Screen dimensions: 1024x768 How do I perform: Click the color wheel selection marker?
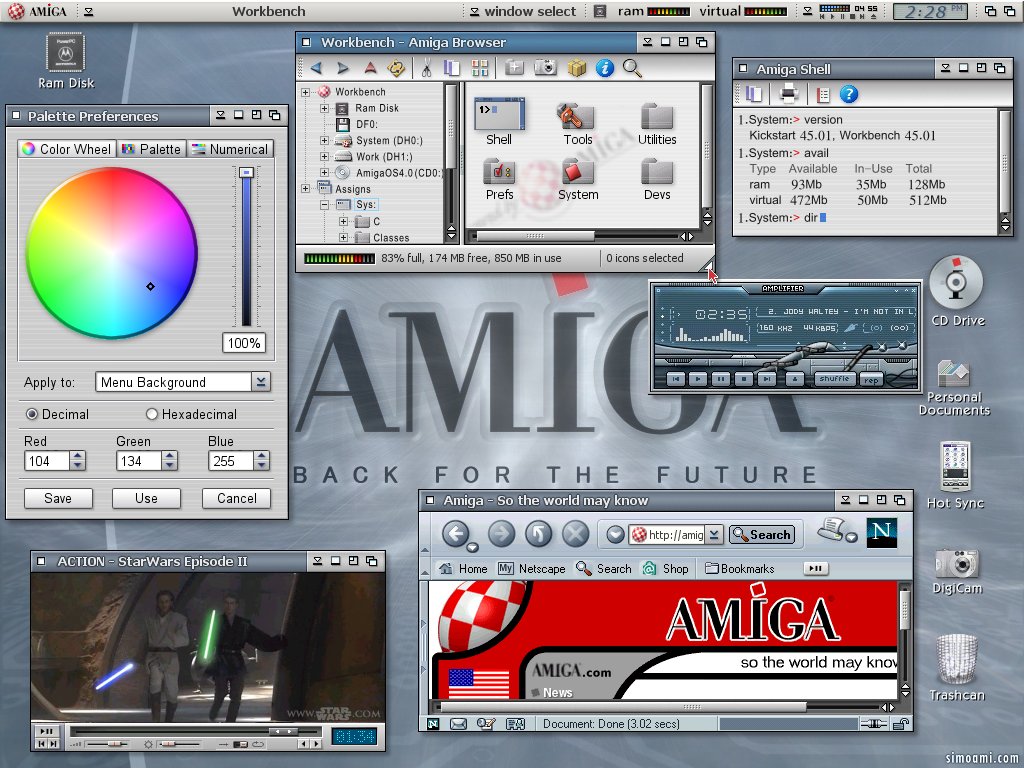click(150, 286)
